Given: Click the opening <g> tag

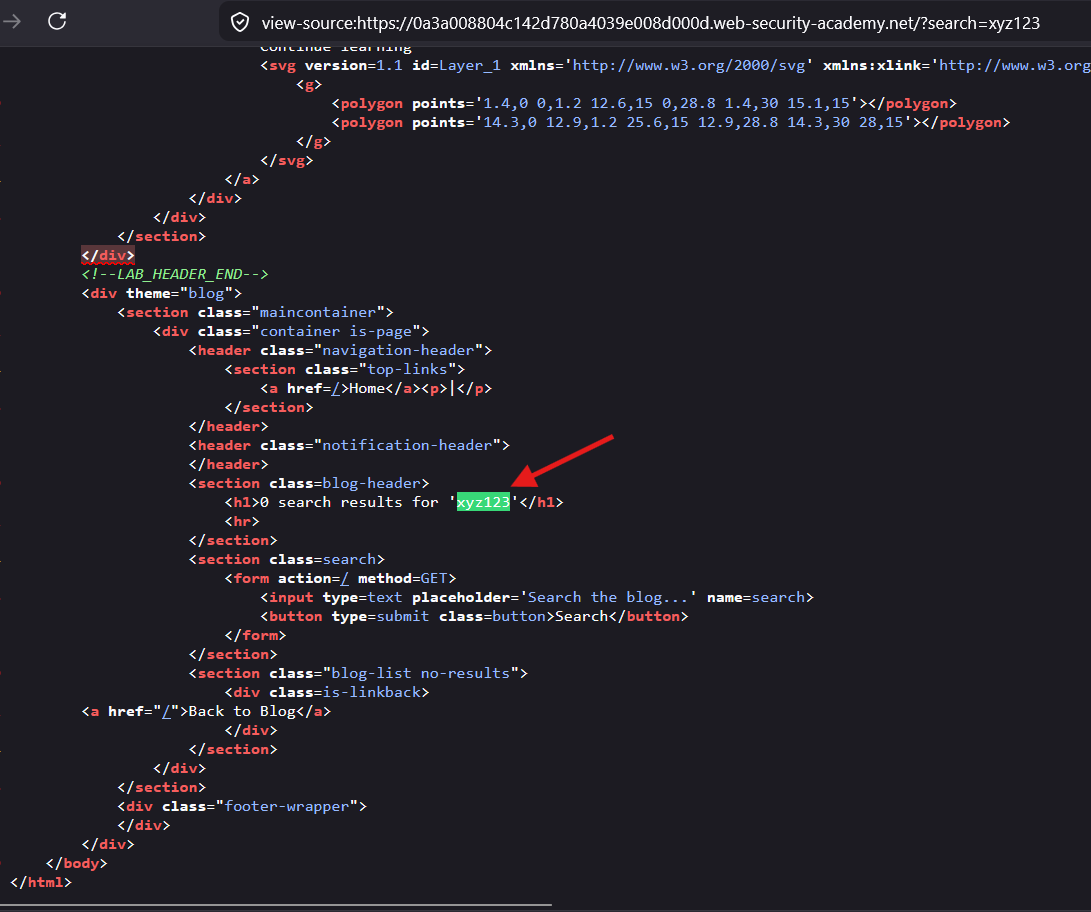Looking at the screenshot, I should tap(309, 85).
